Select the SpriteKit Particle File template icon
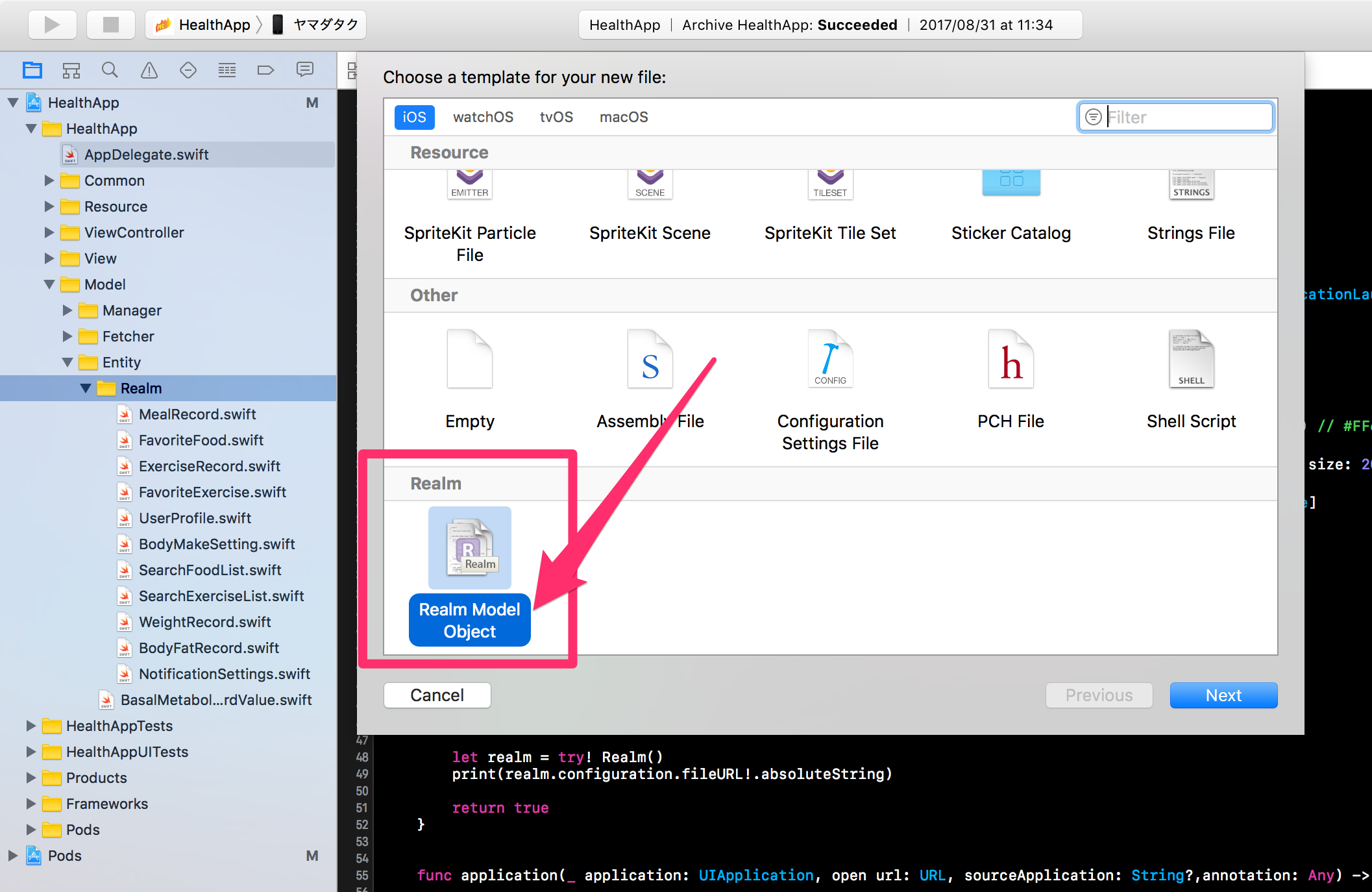 click(470, 184)
